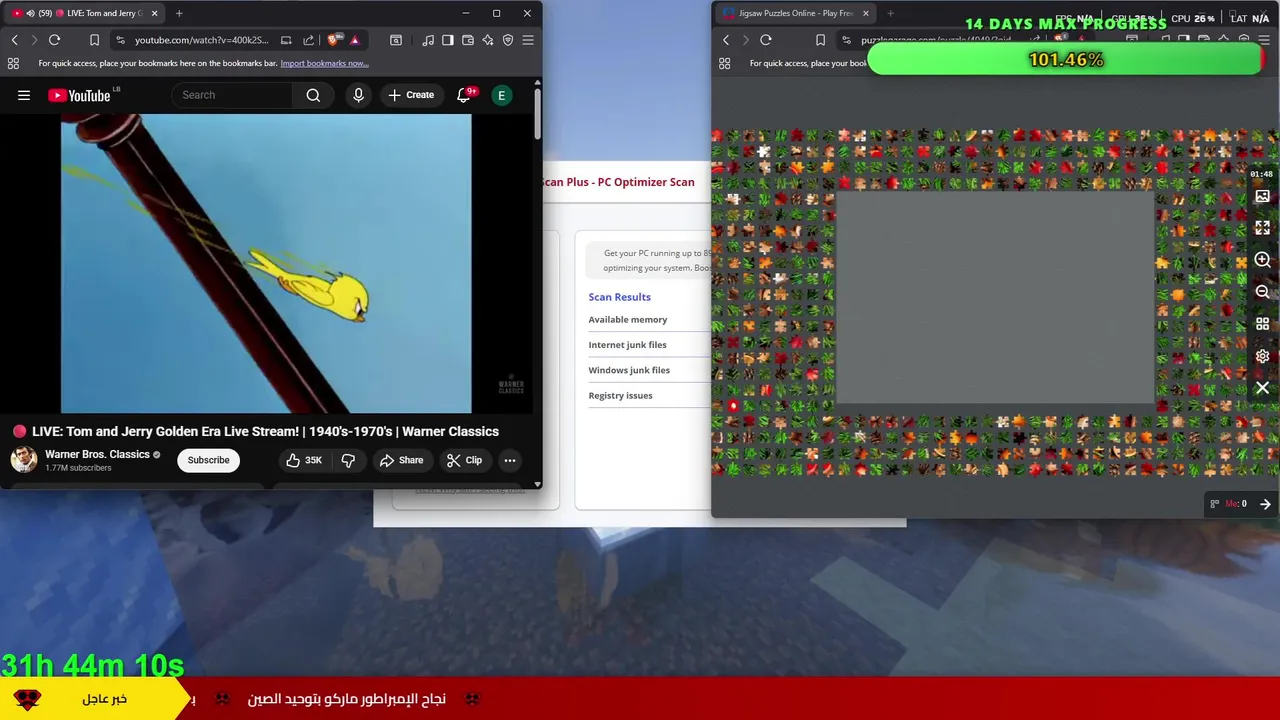The height and width of the screenshot is (720, 1280).
Task: Close the LIVE Tom and Jerry tab
Action: pos(154,13)
